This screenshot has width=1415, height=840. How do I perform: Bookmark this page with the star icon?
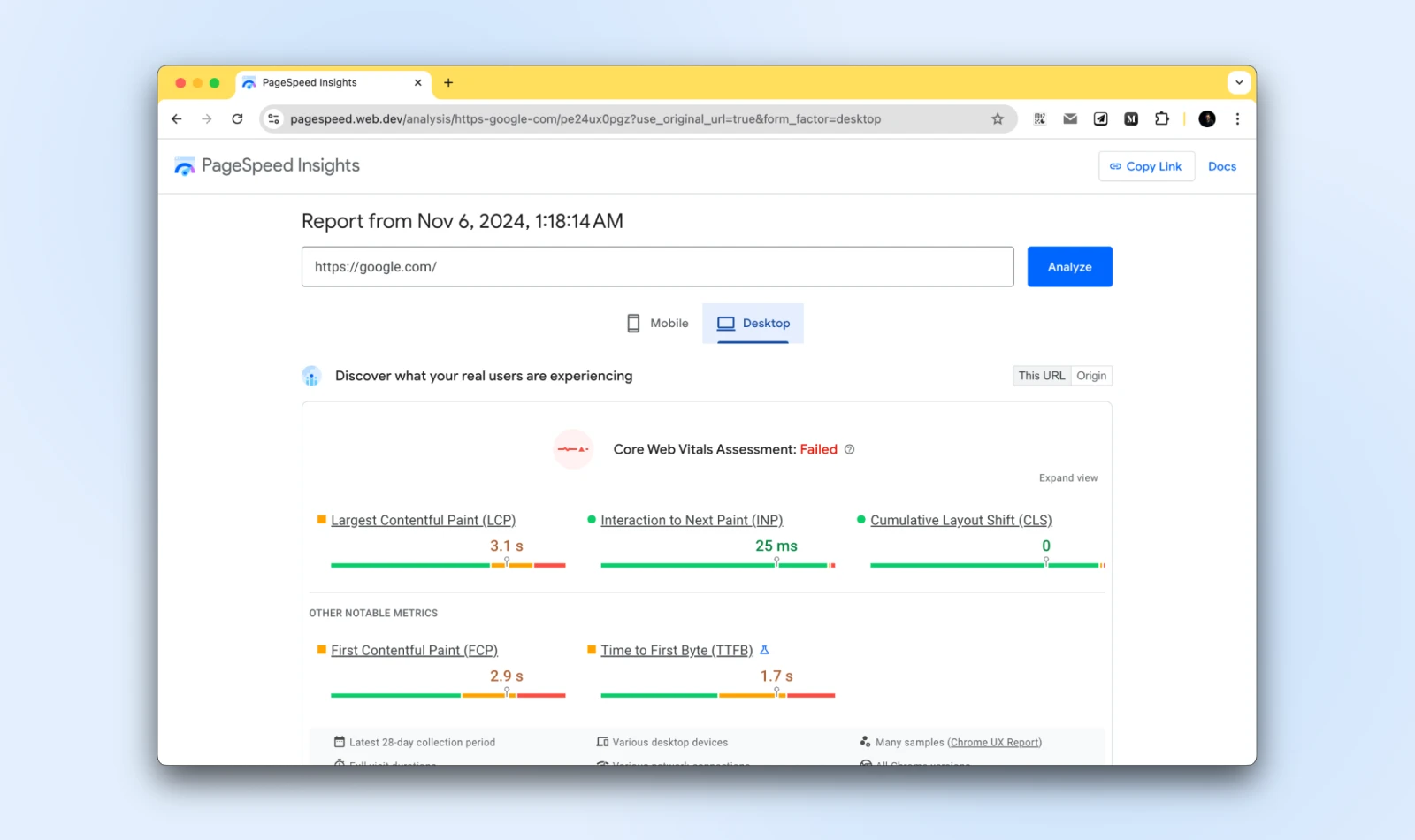(x=998, y=118)
